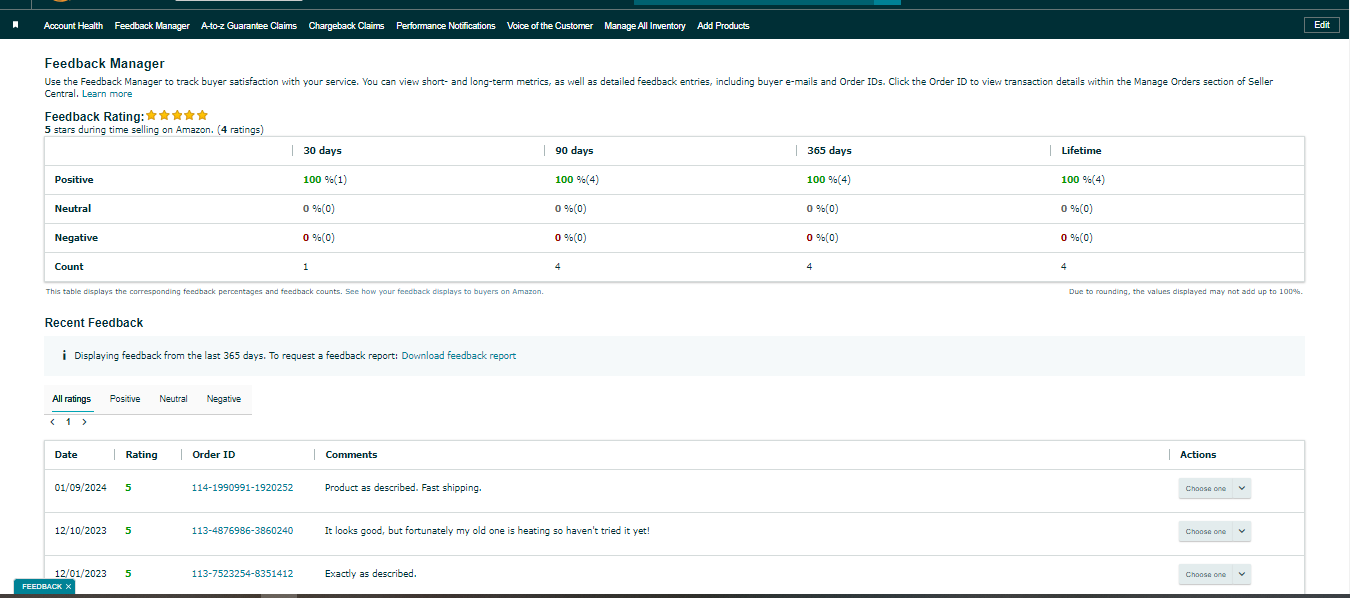Viewport: 1350px width, 598px height.
Task: Click the bookmark flag icon in the nav bar
Action: (x=15, y=25)
